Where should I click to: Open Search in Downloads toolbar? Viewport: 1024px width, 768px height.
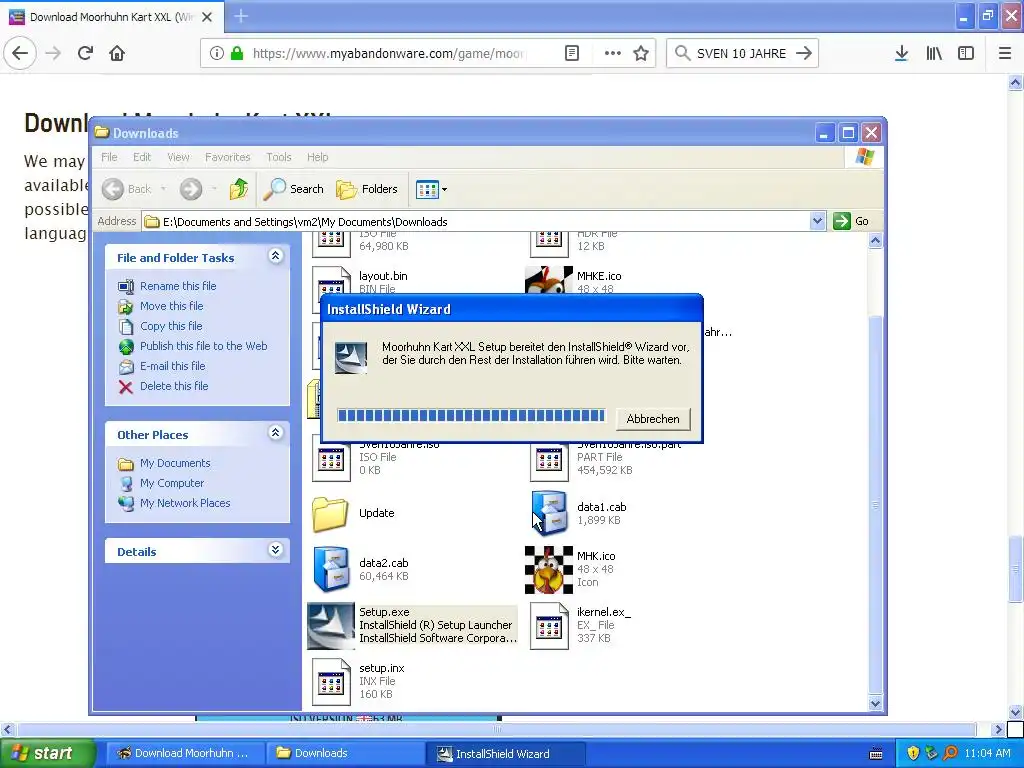[293, 189]
